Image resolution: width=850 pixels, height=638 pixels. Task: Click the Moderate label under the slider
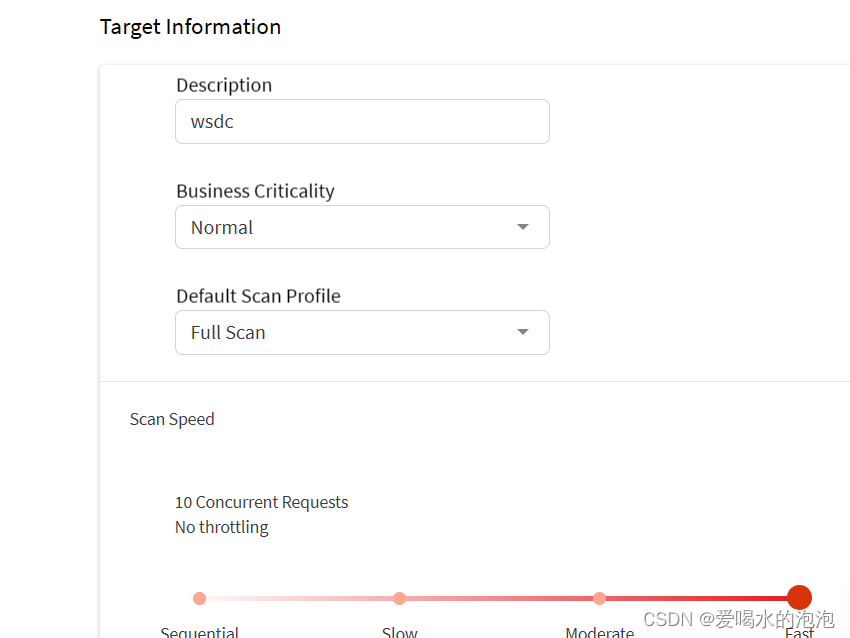[x=599, y=632]
